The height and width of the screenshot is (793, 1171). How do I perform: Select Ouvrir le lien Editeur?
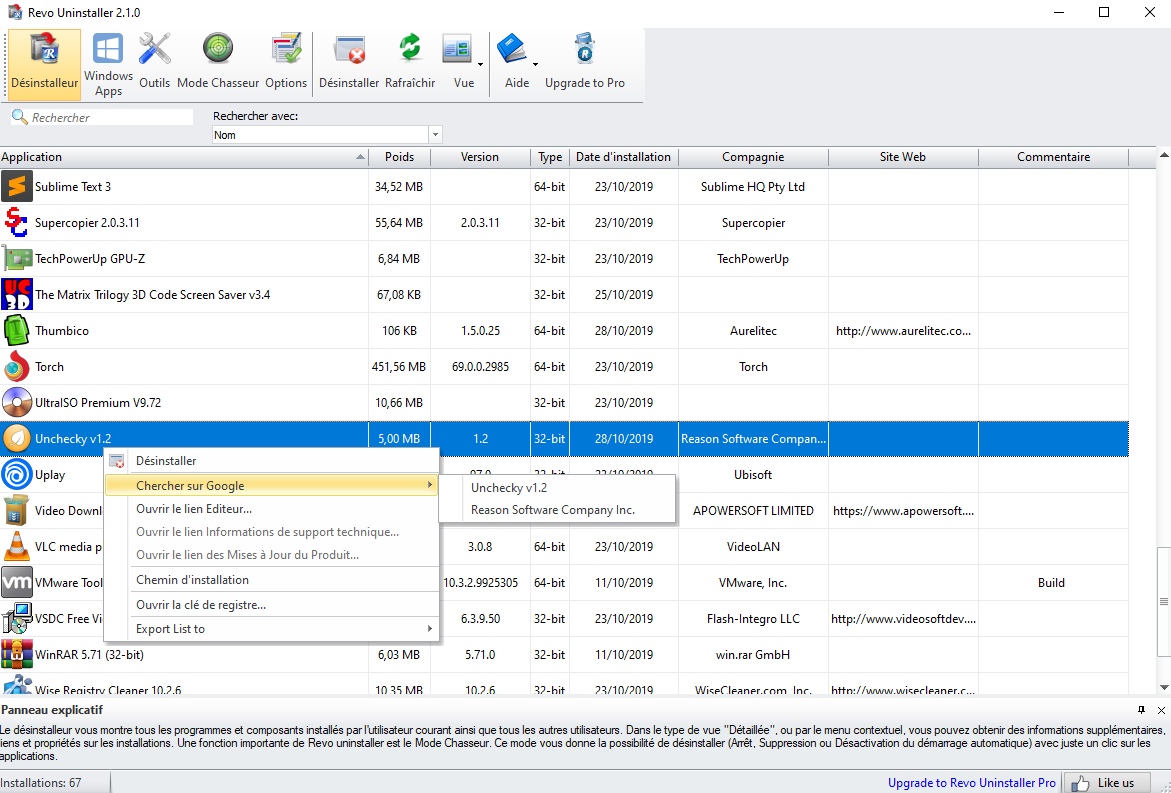(271, 509)
